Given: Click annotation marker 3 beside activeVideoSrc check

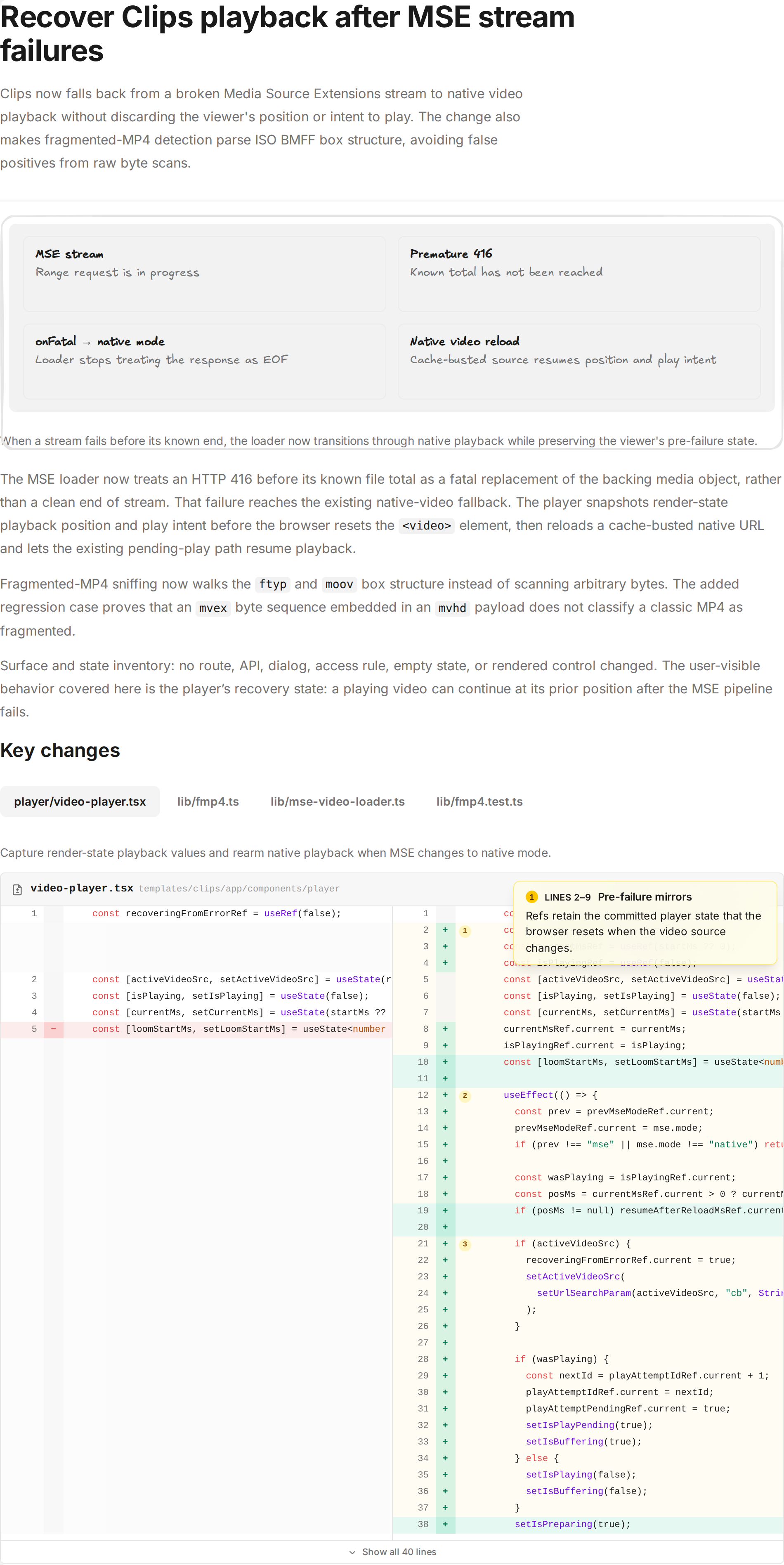Looking at the screenshot, I should 465,1243.
